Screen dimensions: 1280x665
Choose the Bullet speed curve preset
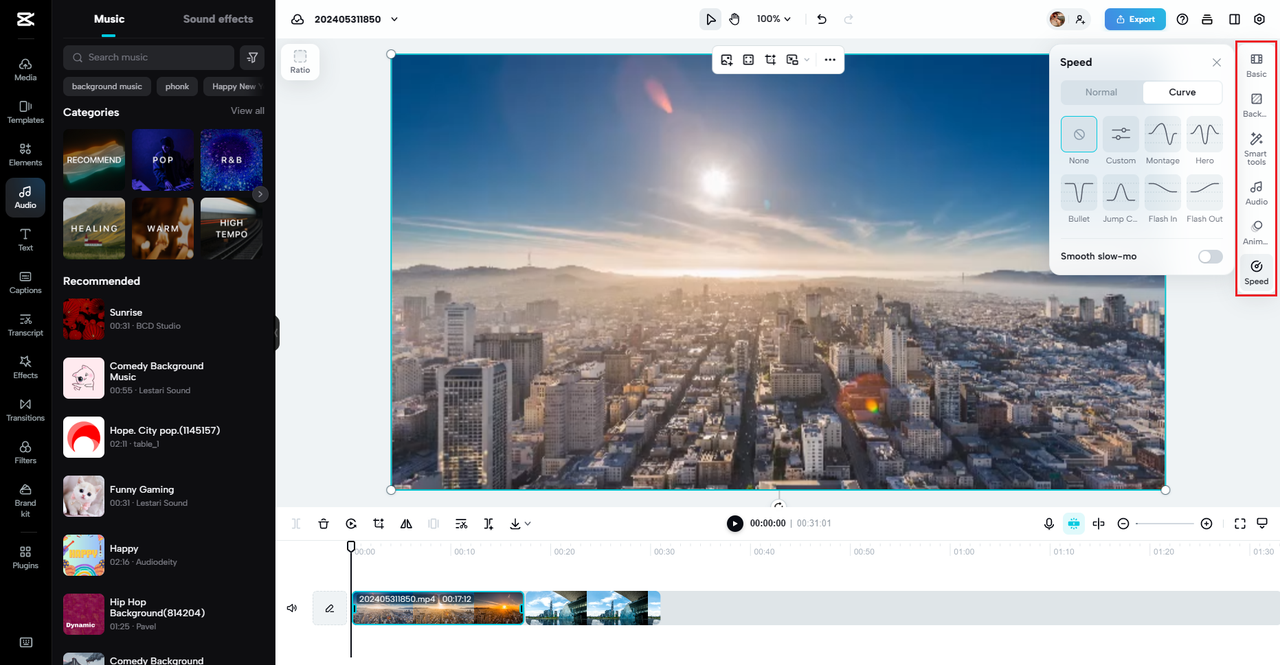pos(1079,192)
